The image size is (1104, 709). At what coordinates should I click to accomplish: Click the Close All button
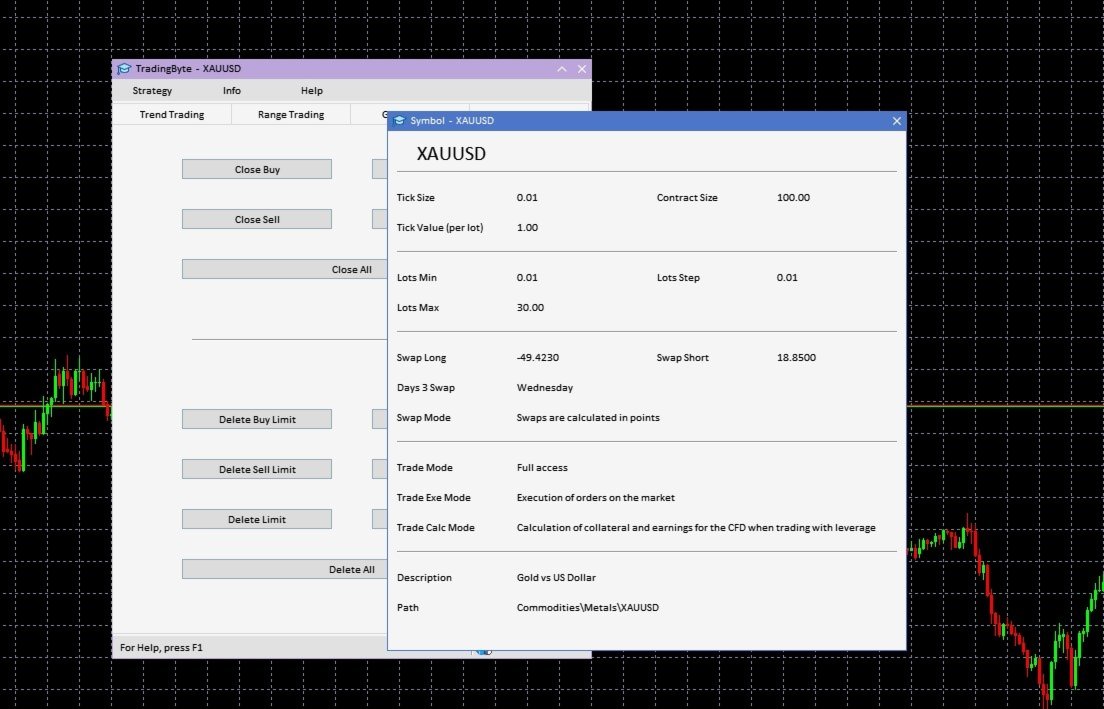point(284,270)
